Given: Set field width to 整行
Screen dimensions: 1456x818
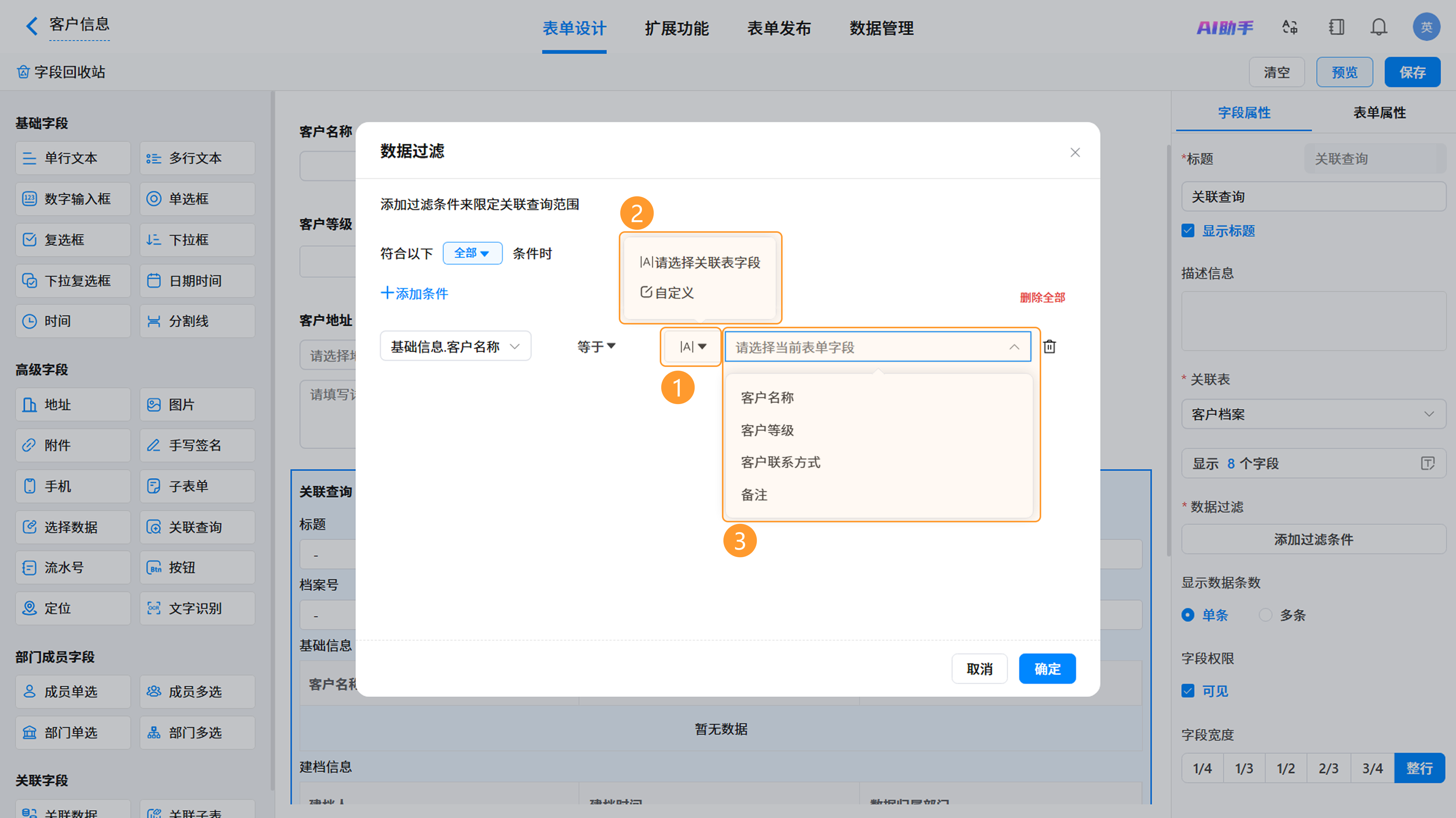Looking at the screenshot, I should 1419,768.
